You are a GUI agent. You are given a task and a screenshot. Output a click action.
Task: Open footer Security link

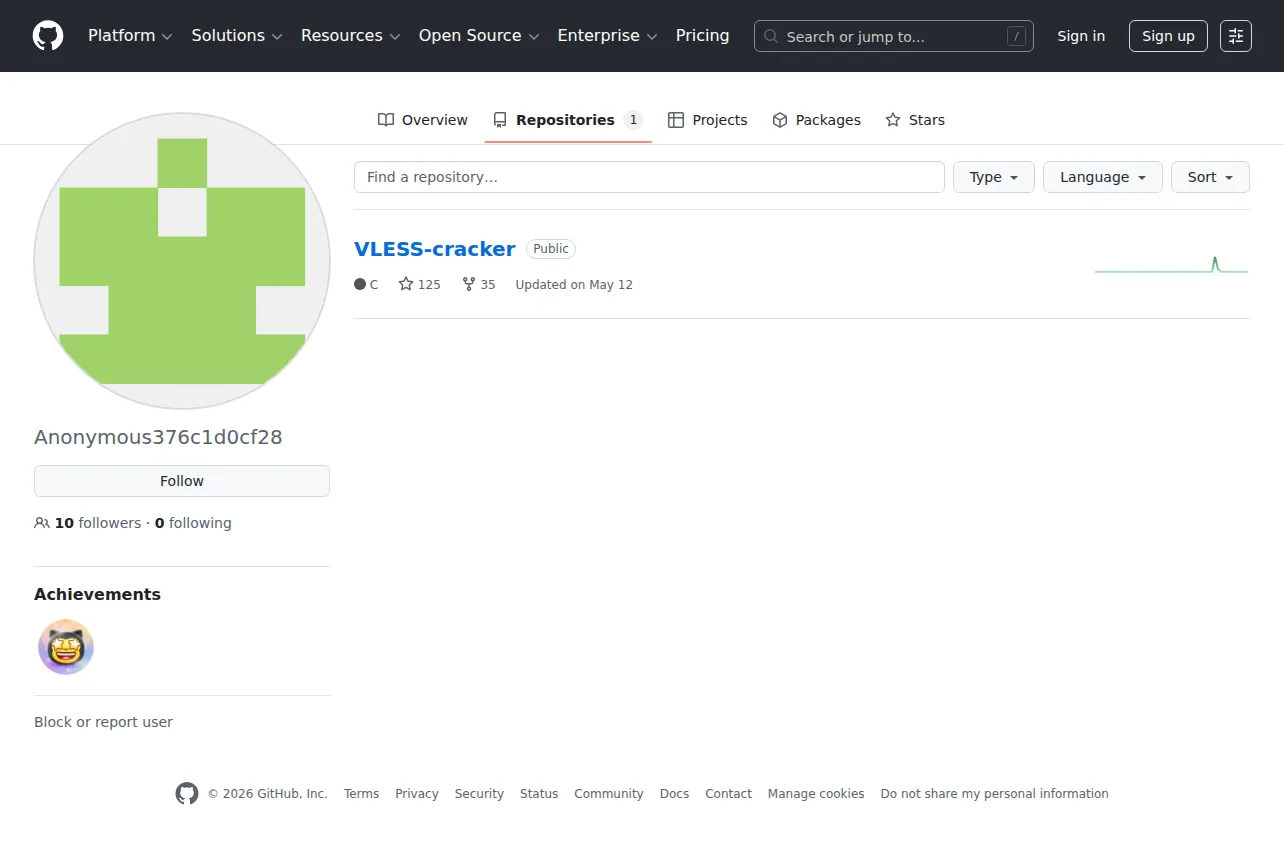479,794
